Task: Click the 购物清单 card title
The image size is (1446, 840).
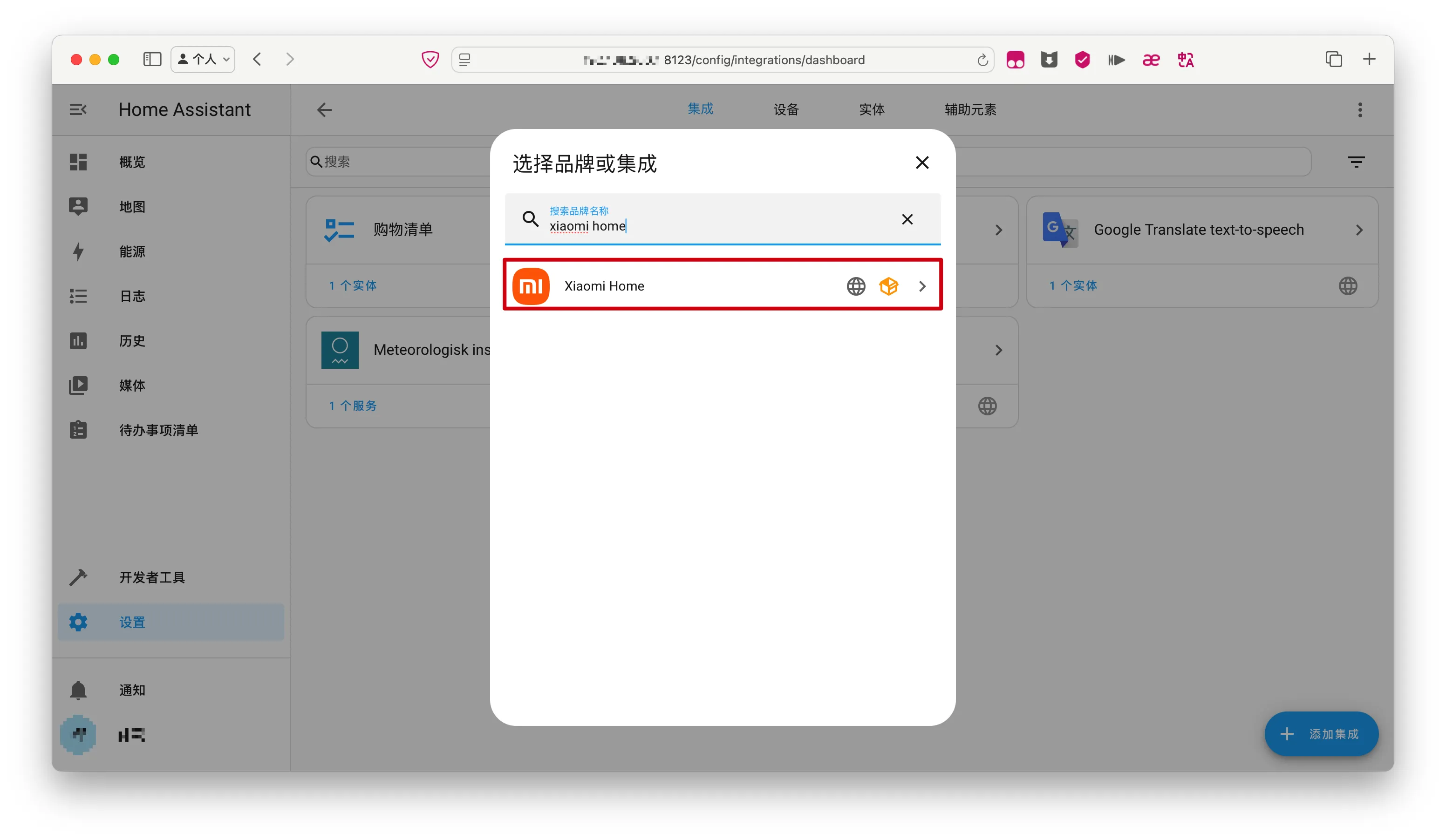Action: (403, 230)
